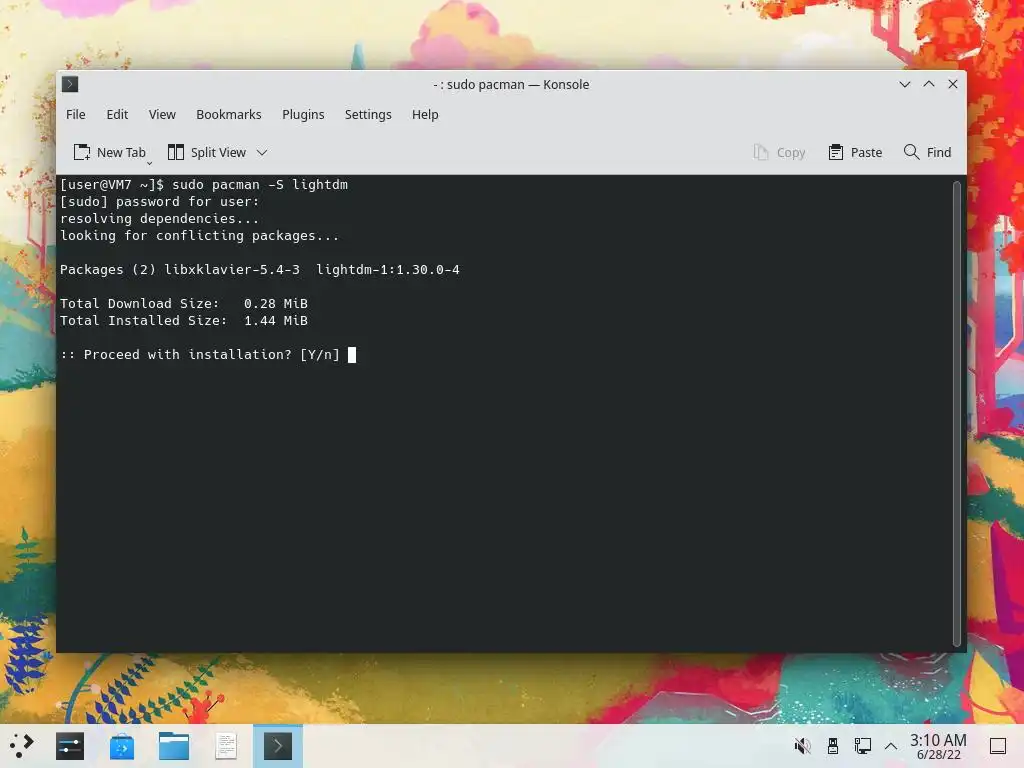The width and height of the screenshot is (1024, 768).
Task: Close the Konsole window
Action: pyautogui.click(x=953, y=84)
